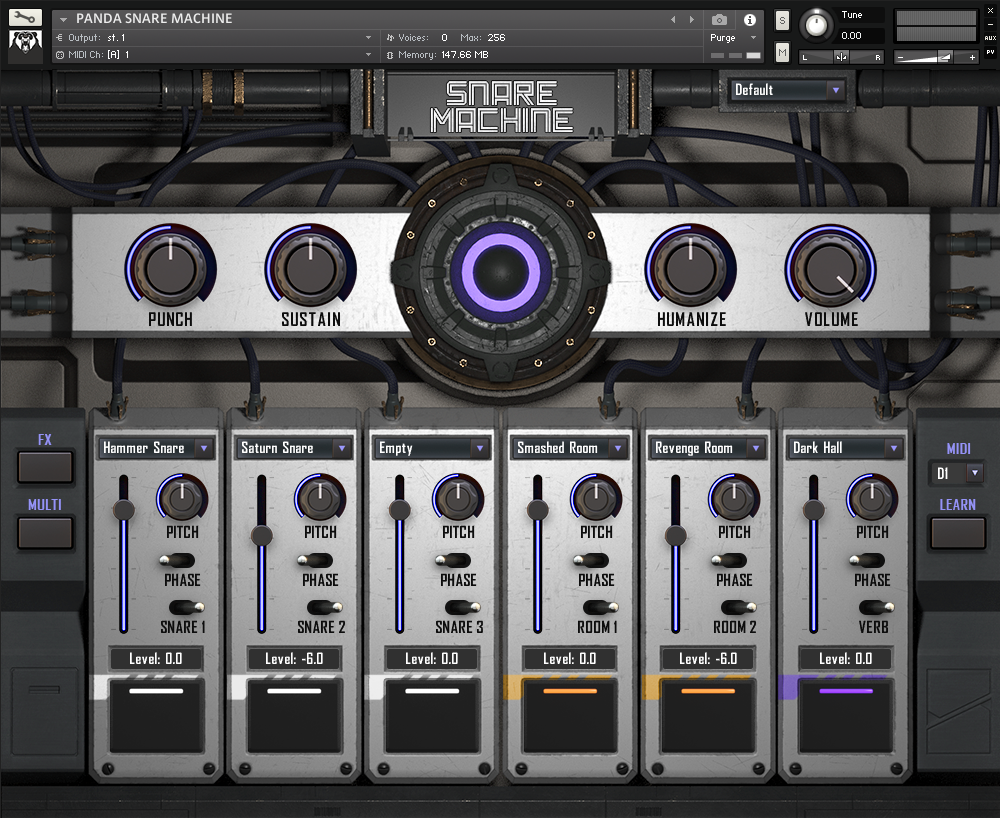
Task: Click the Level: -6.0 readout under SNARE 2
Action: tap(294, 659)
